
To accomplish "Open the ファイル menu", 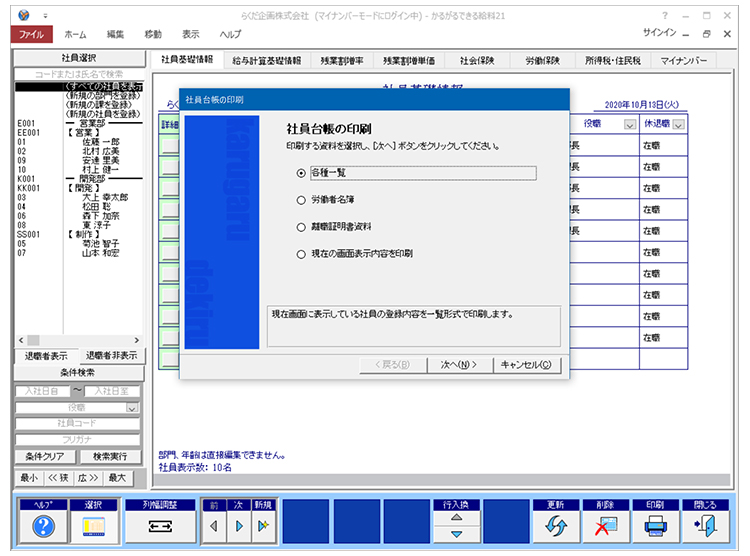I will pos(31,34).
